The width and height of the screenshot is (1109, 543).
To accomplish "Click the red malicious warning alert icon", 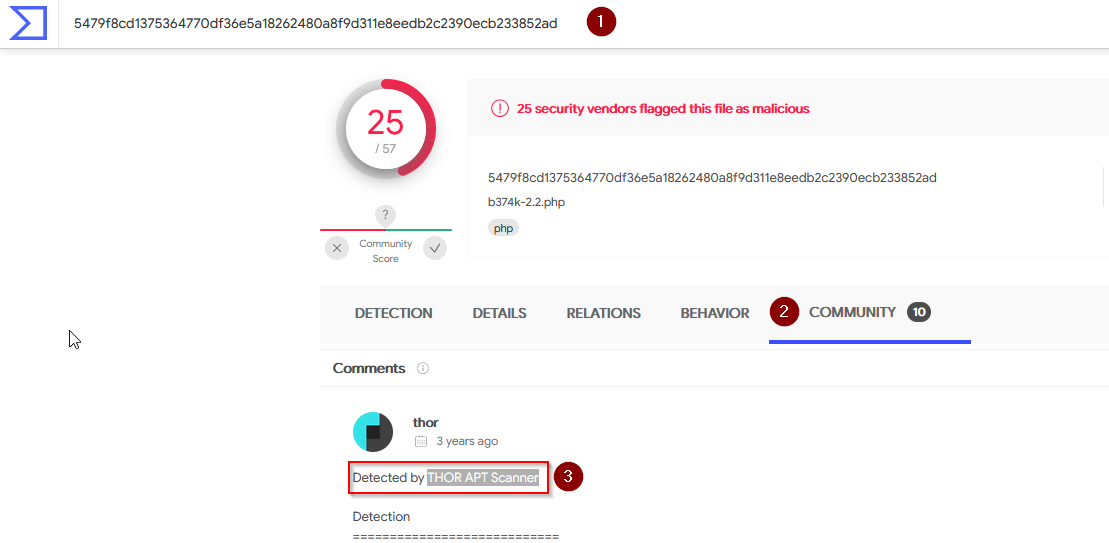I will [499, 108].
